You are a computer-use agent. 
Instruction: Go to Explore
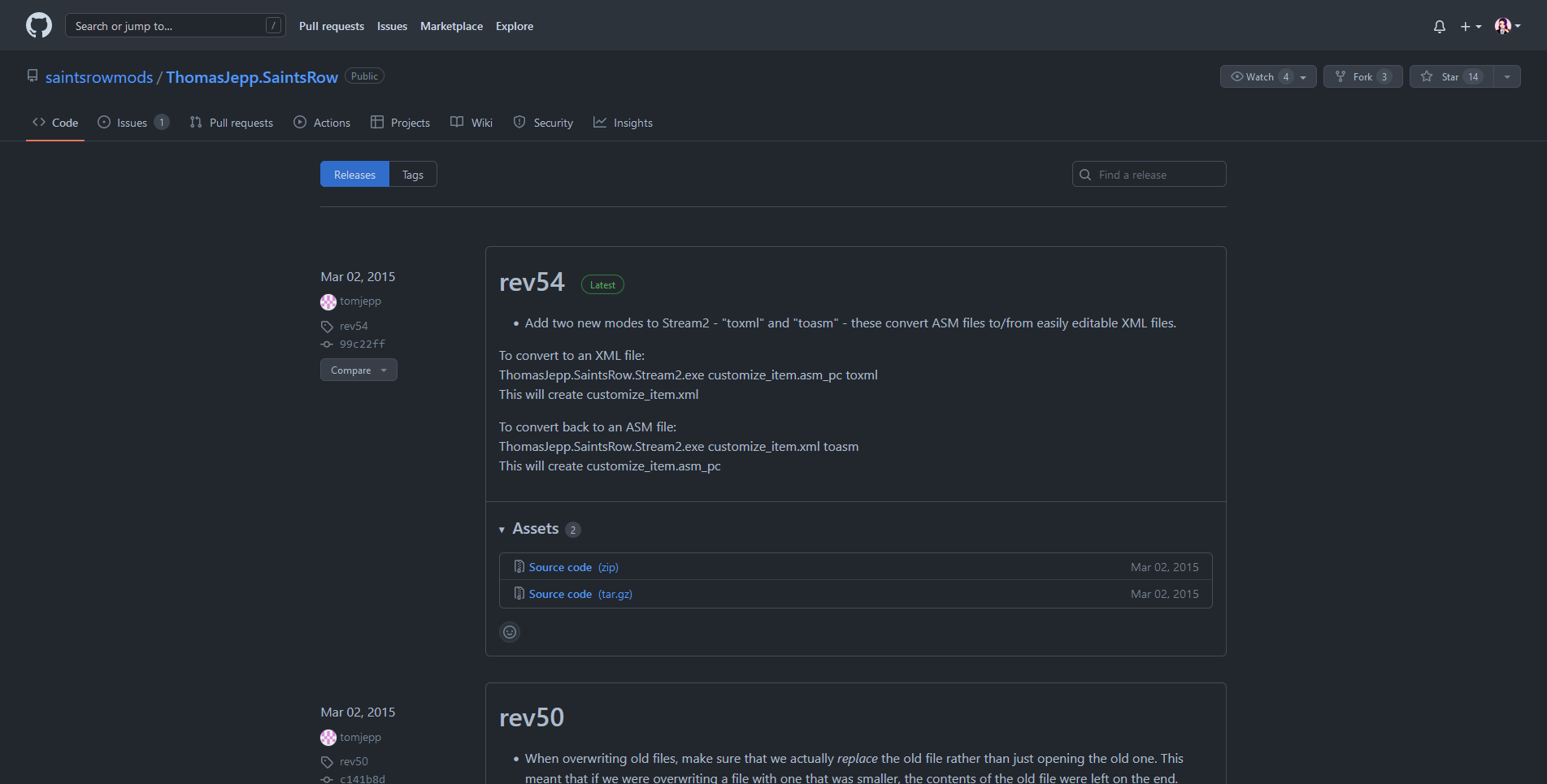(x=515, y=26)
